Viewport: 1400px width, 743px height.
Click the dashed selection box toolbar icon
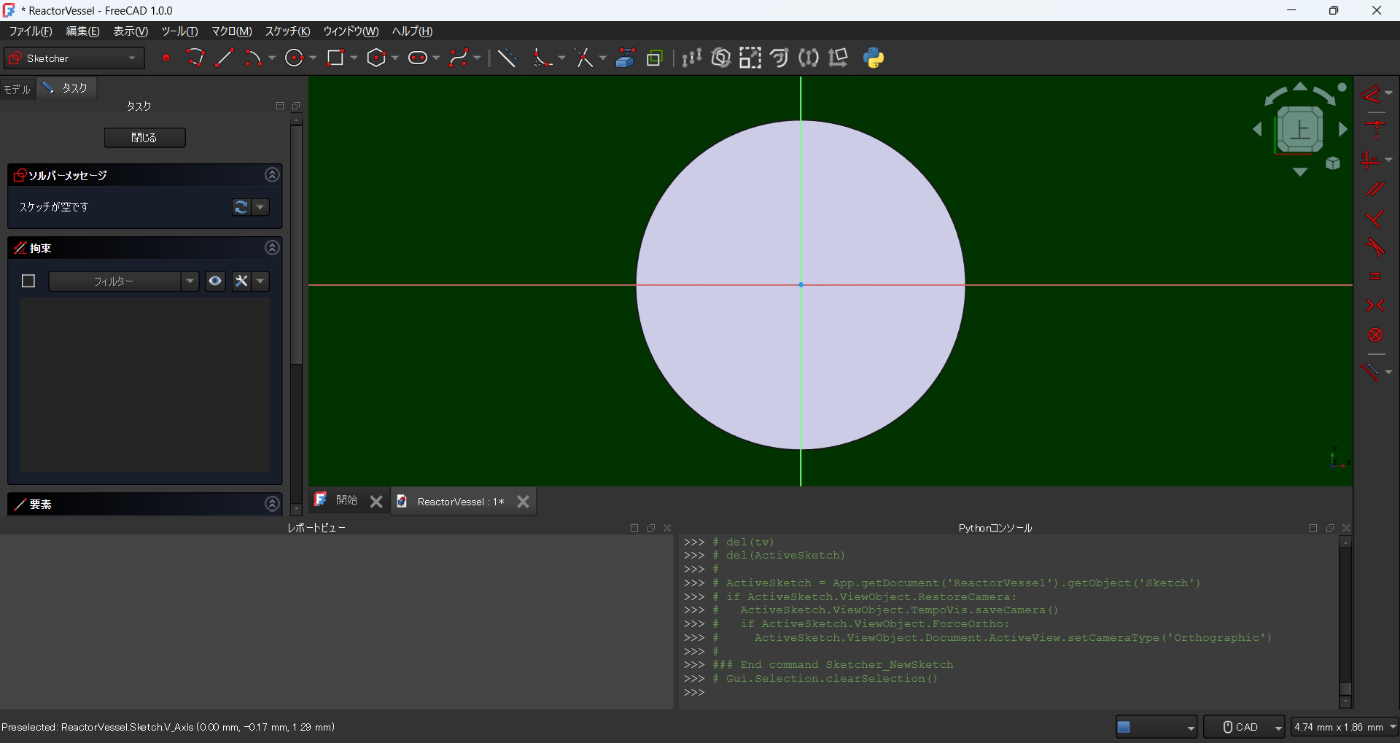pos(750,58)
